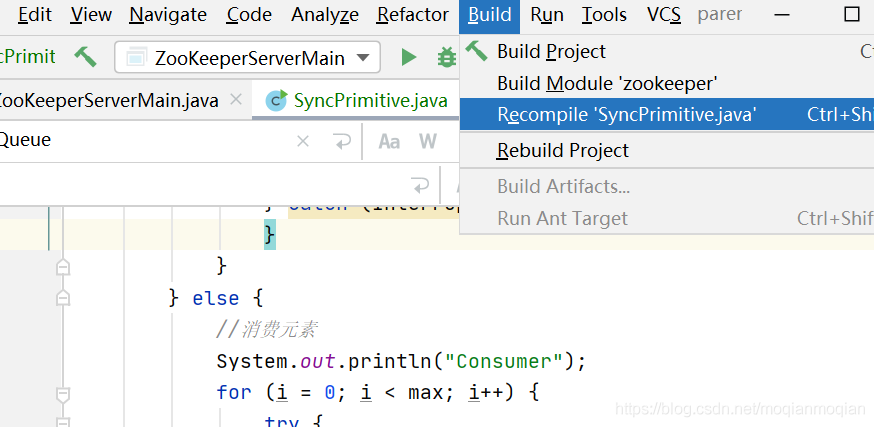The height and width of the screenshot is (427, 874).
Task: Minimize the IDE window
Action: pos(782,14)
